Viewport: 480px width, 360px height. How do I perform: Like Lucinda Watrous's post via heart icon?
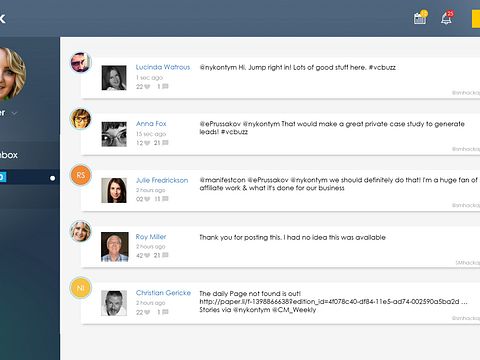[x=147, y=87]
